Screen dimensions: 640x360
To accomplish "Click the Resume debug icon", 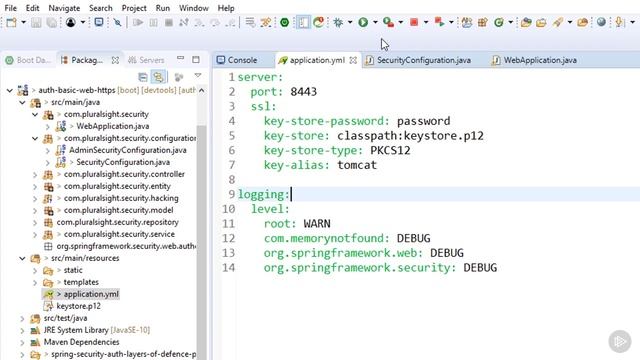I will pos(138,22).
